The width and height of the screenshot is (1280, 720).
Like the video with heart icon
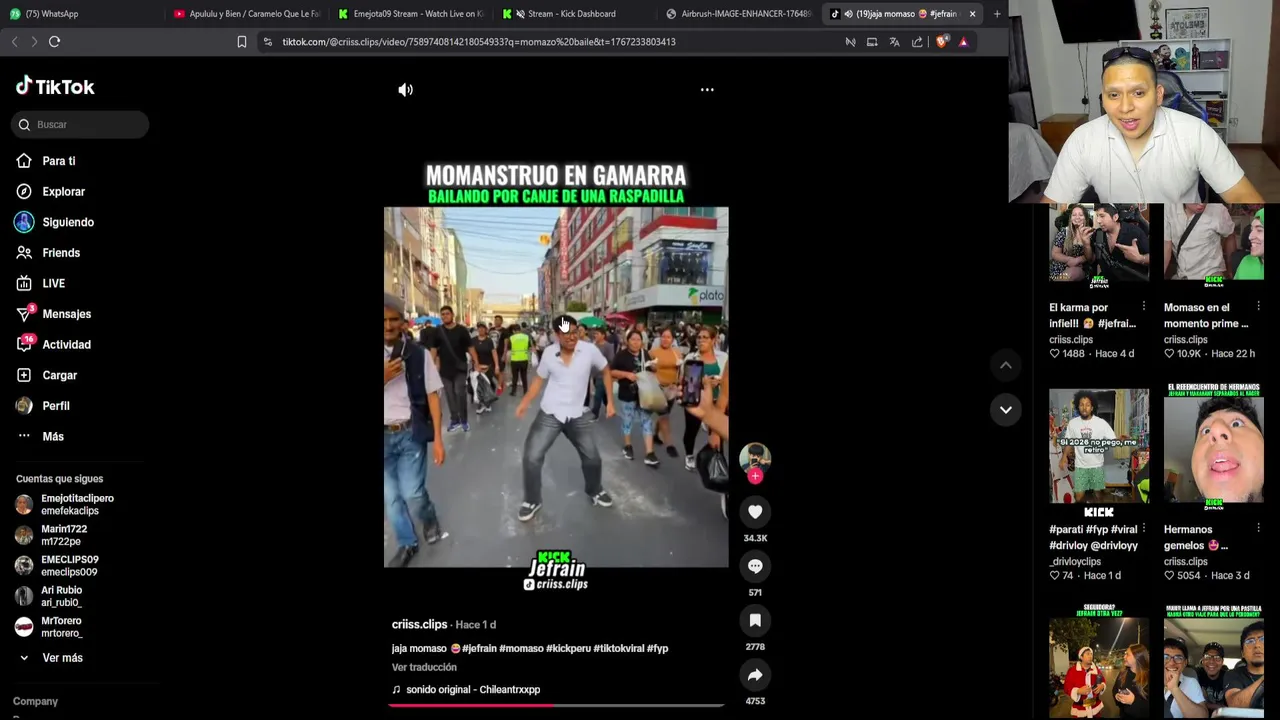tap(755, 512)
